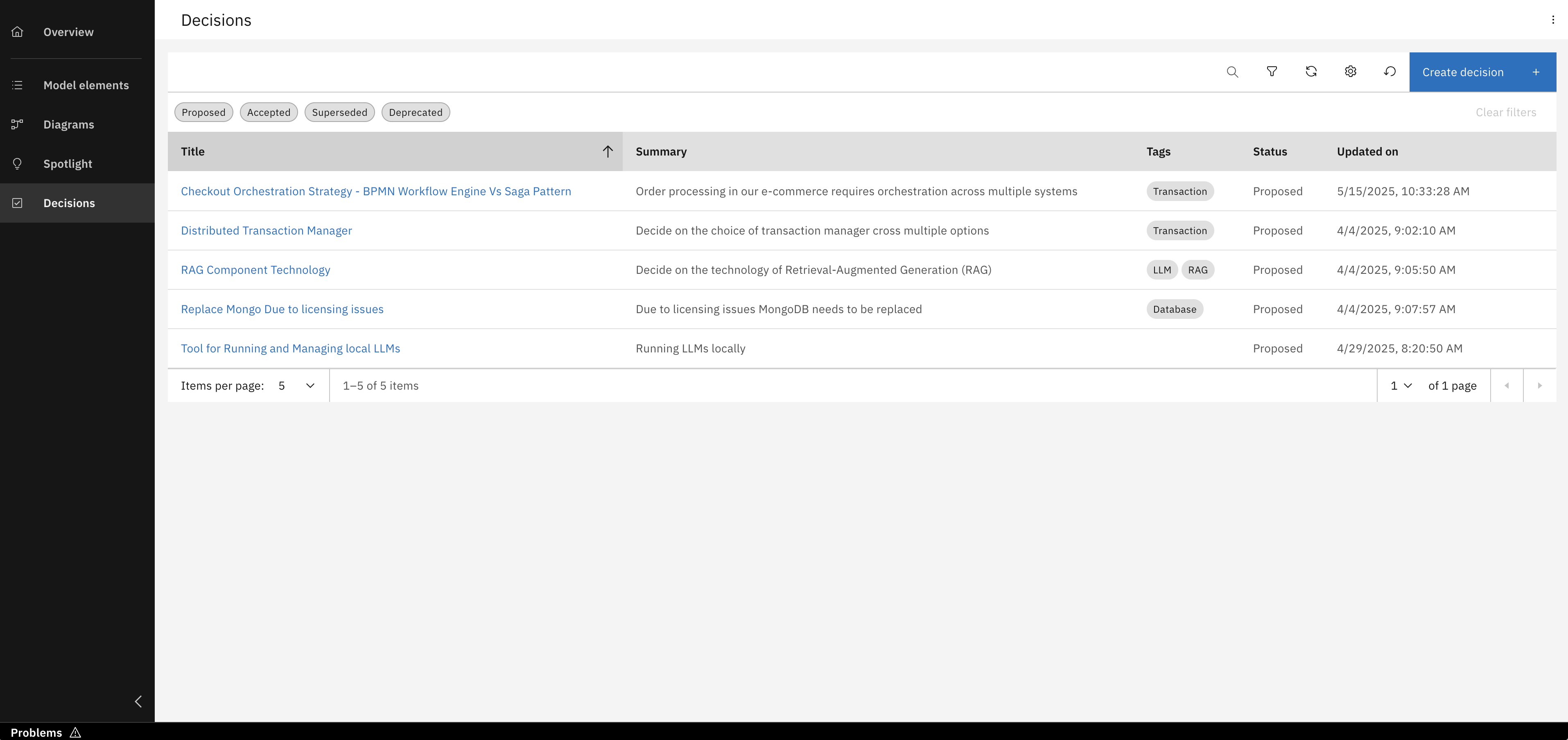Open the Items per page dropdown

(296, 386)
